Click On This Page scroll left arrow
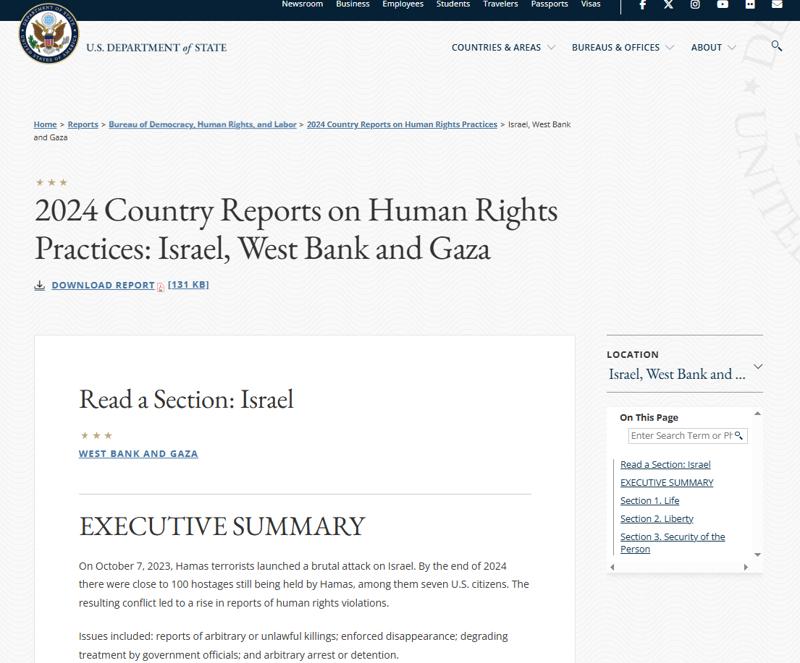800x663 pixels. click(x=612, y=567)
